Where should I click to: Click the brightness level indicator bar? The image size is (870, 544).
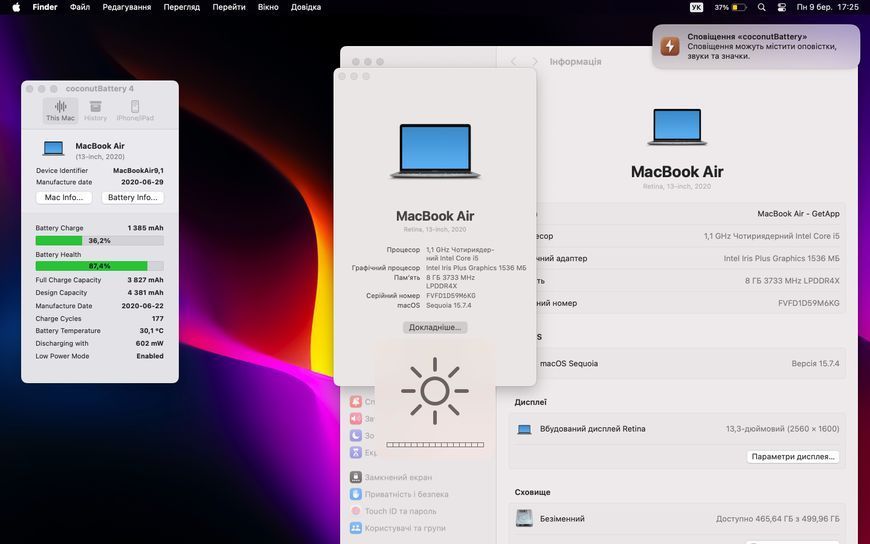(435, 445)
